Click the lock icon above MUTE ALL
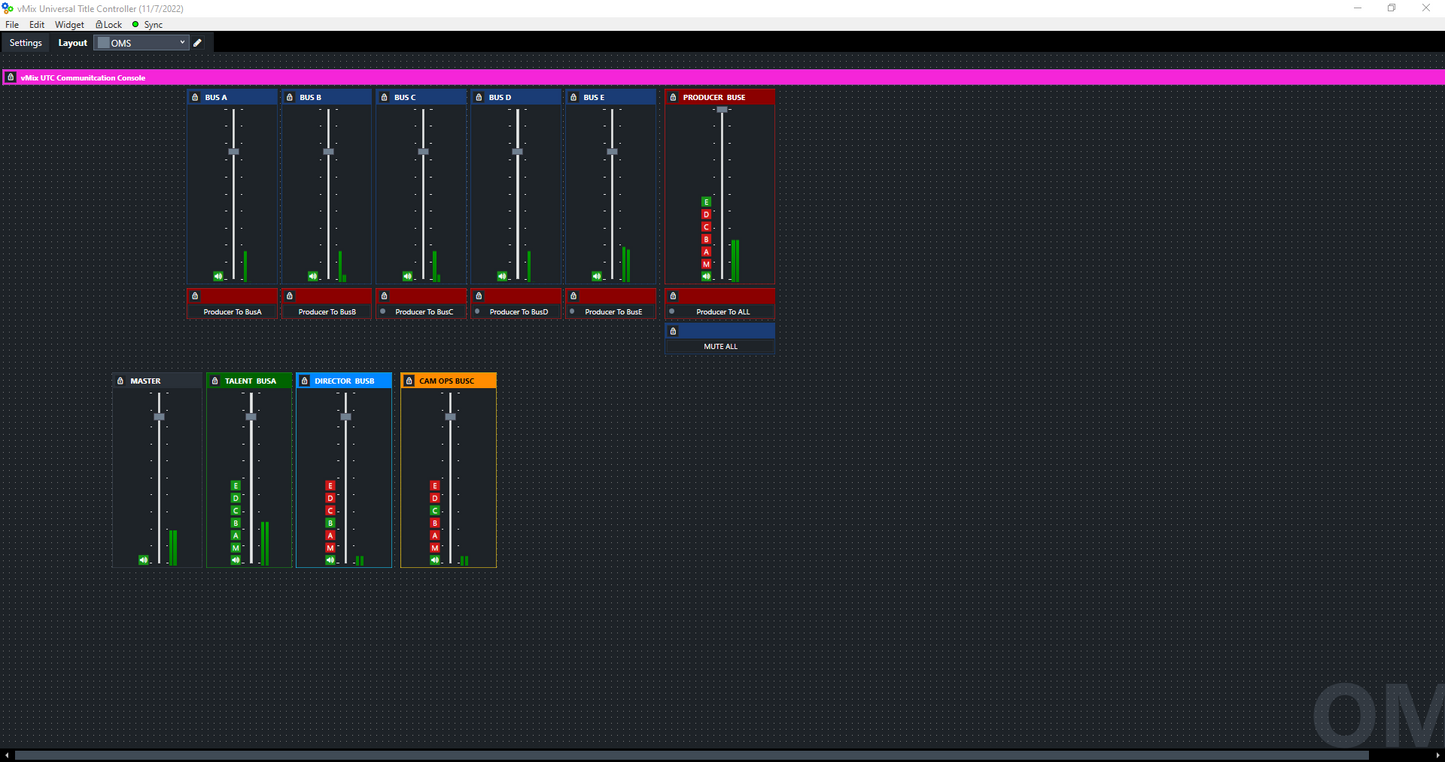The height and width of the screenshot is (762, 1445). click(x=673, y=330)
